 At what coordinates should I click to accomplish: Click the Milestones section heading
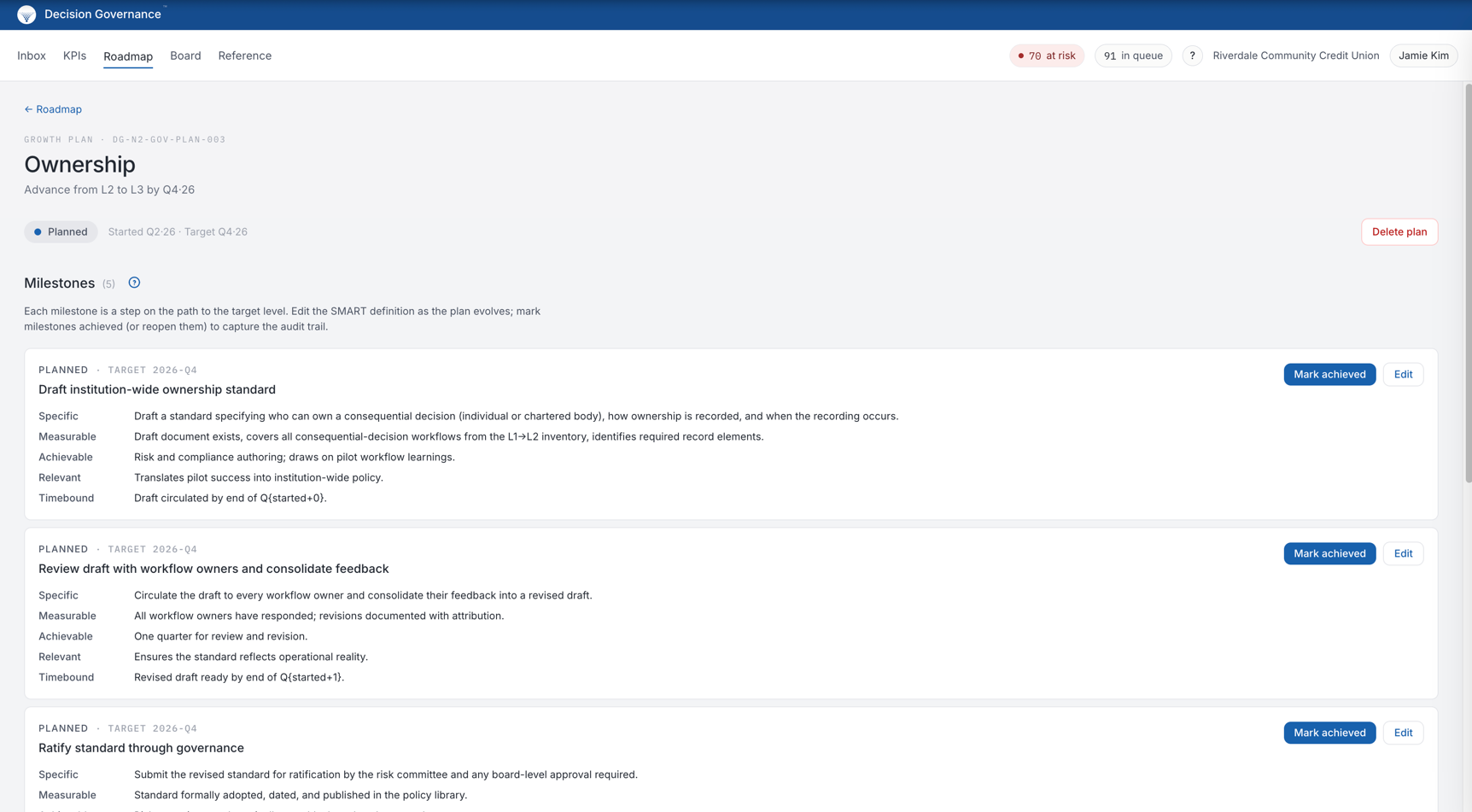tap(59, 283)
